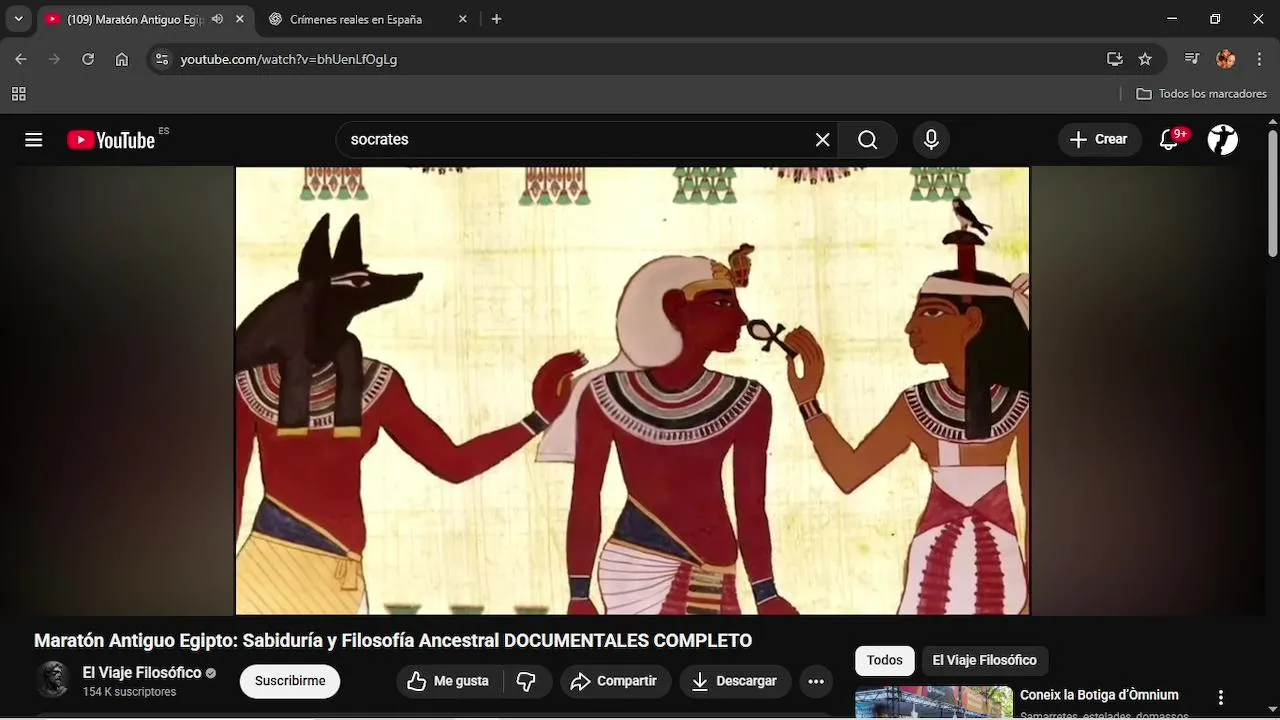Select the Todos filter chip
The height and width of the screenshot is (720, 1280).
(x=884, y=660)
